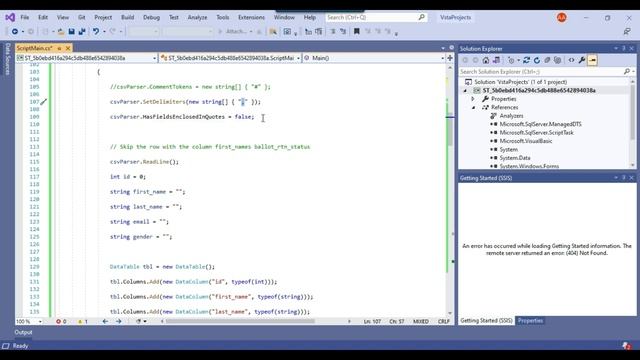
Task: Open the Debug menu
Action: [151, 18]
